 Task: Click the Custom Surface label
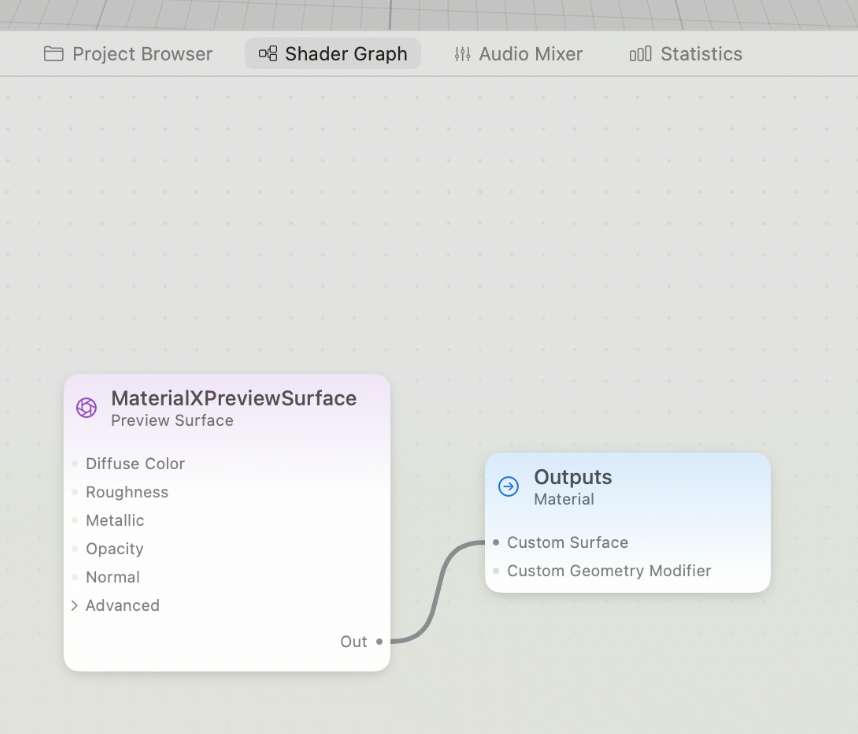pyautogui.click(x=567, y=542)
